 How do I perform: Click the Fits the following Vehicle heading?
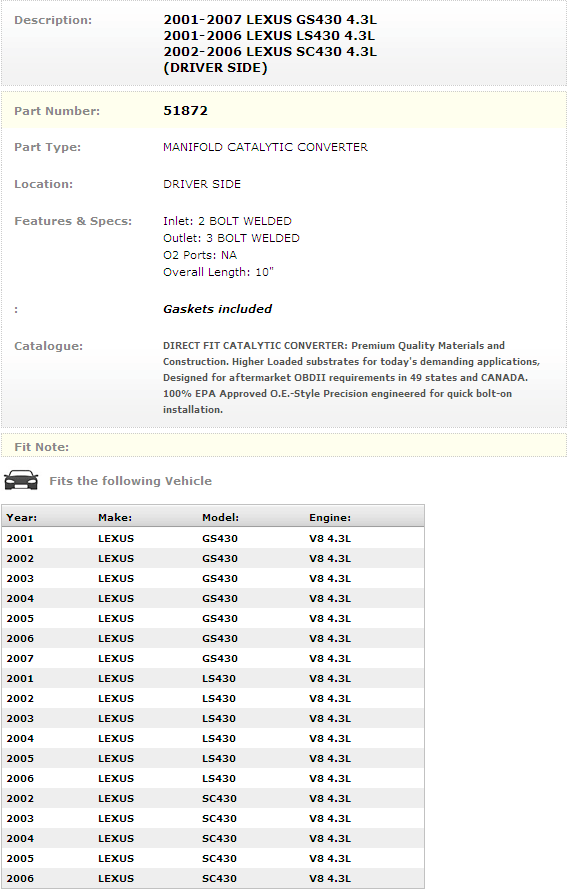tap(130, 481)
